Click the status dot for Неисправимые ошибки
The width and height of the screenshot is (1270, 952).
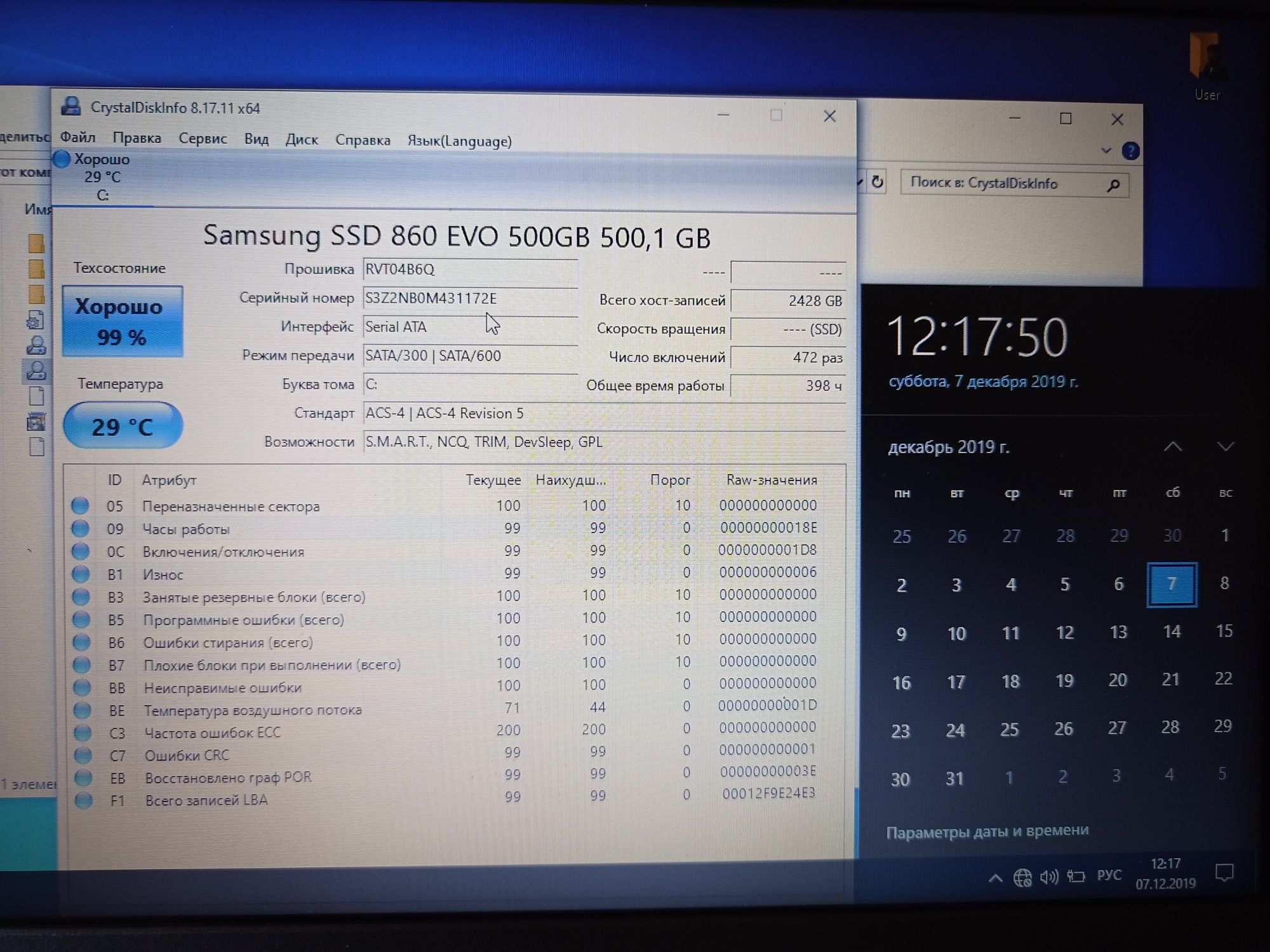coord(82,687)
